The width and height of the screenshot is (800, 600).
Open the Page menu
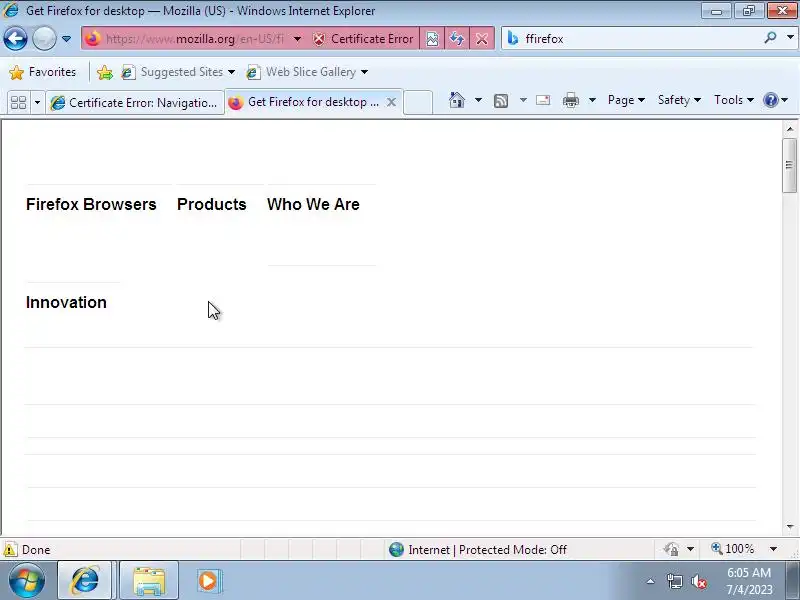(626, 100)
